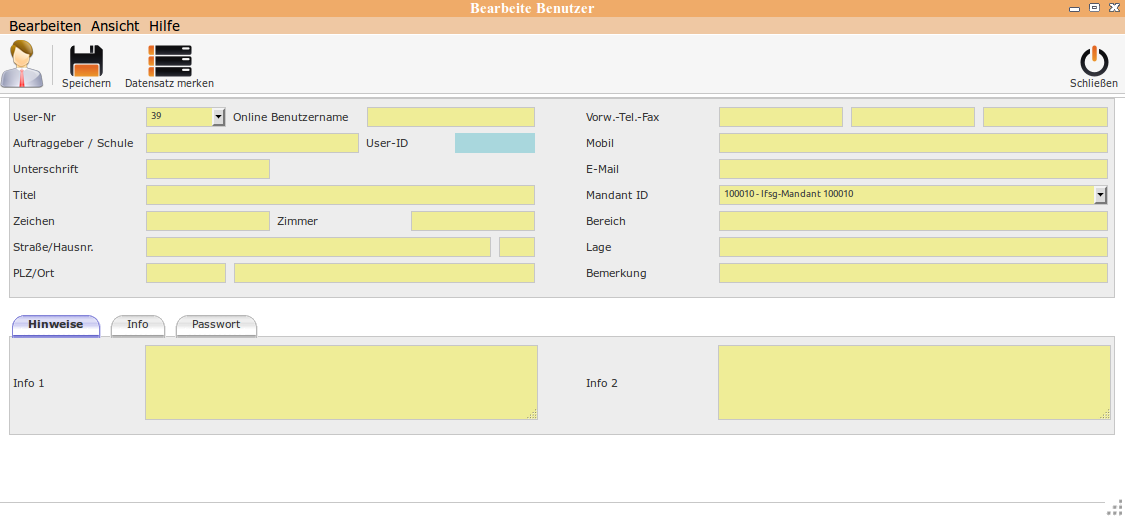Open the Ansicht menu
The image size is (1125, 518).
pos(115,26)
